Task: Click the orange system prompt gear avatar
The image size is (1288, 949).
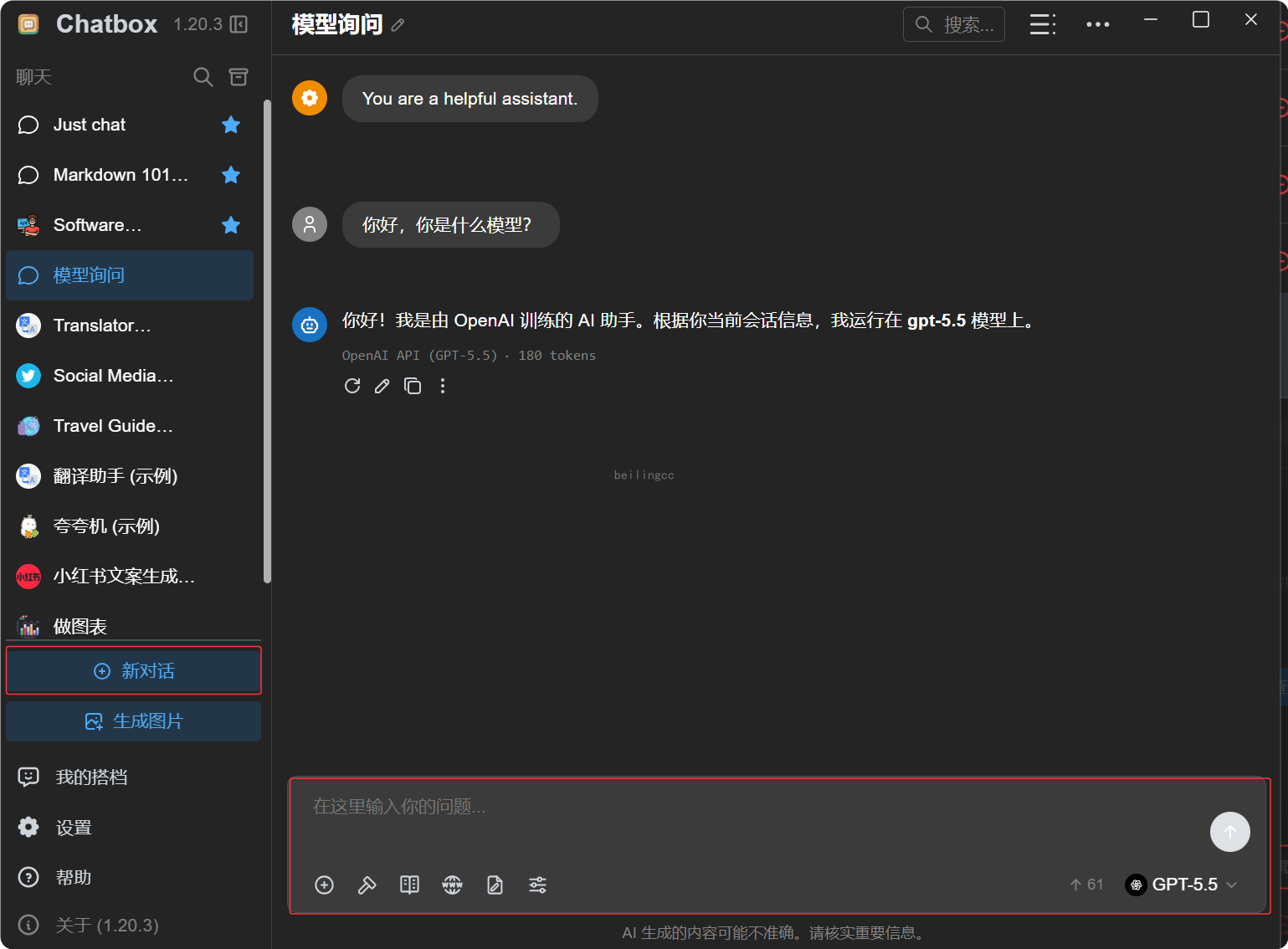Action: click(x=310, y=98)
